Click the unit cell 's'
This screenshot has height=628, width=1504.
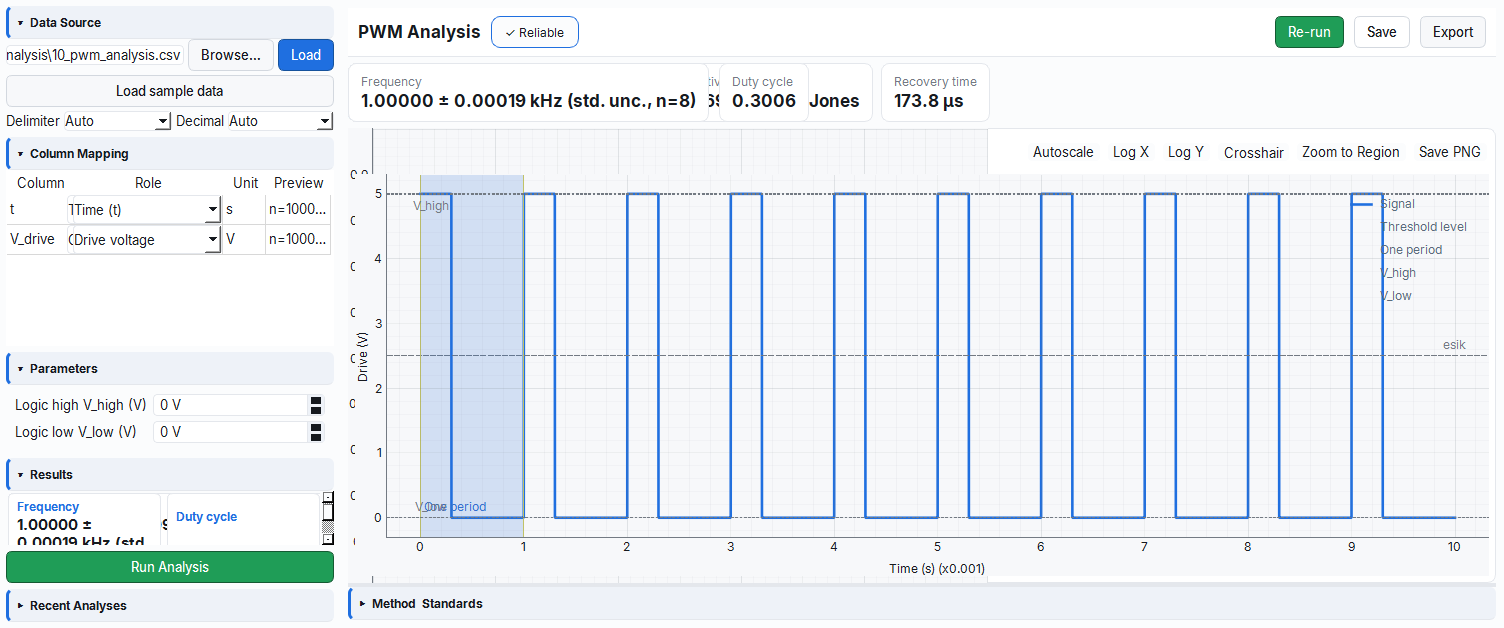coord(244,210)
